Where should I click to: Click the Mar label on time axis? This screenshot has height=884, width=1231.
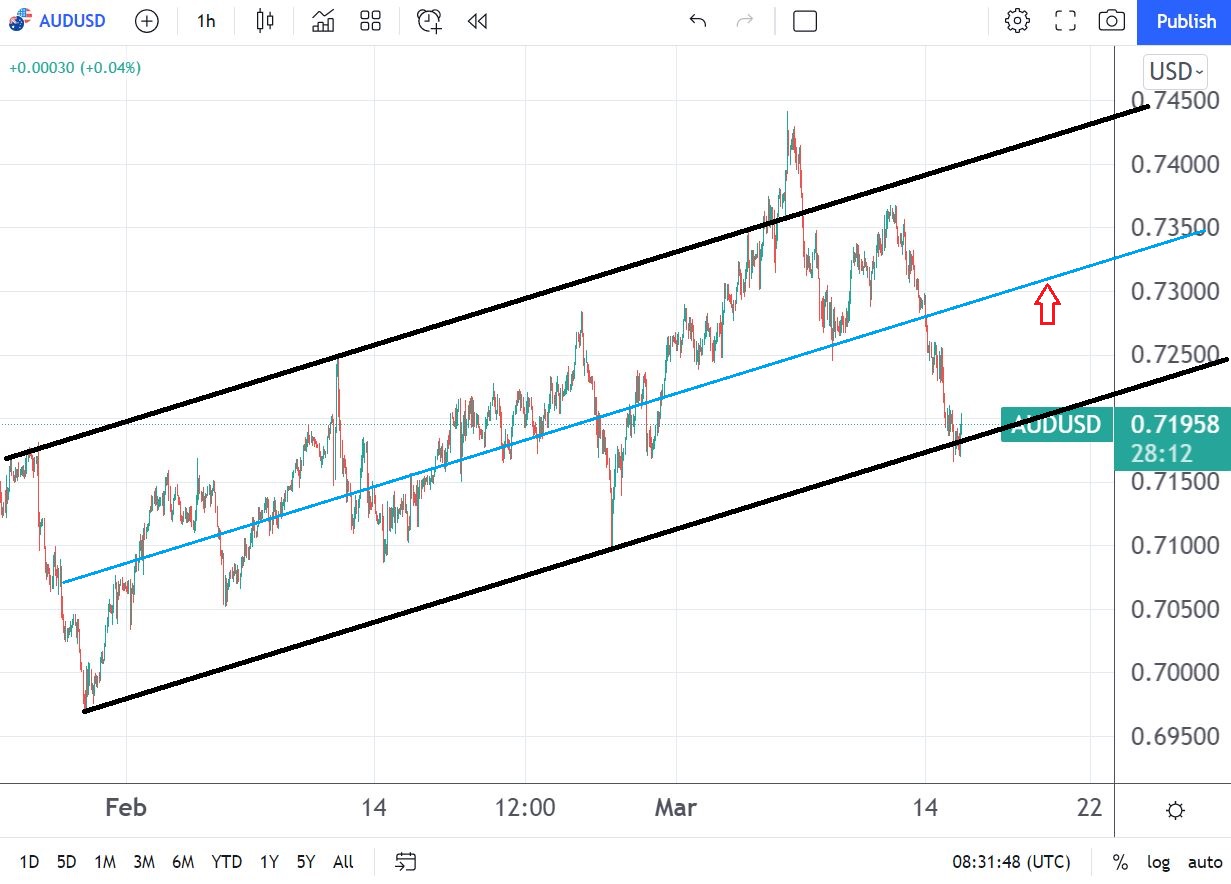(676, 807)
